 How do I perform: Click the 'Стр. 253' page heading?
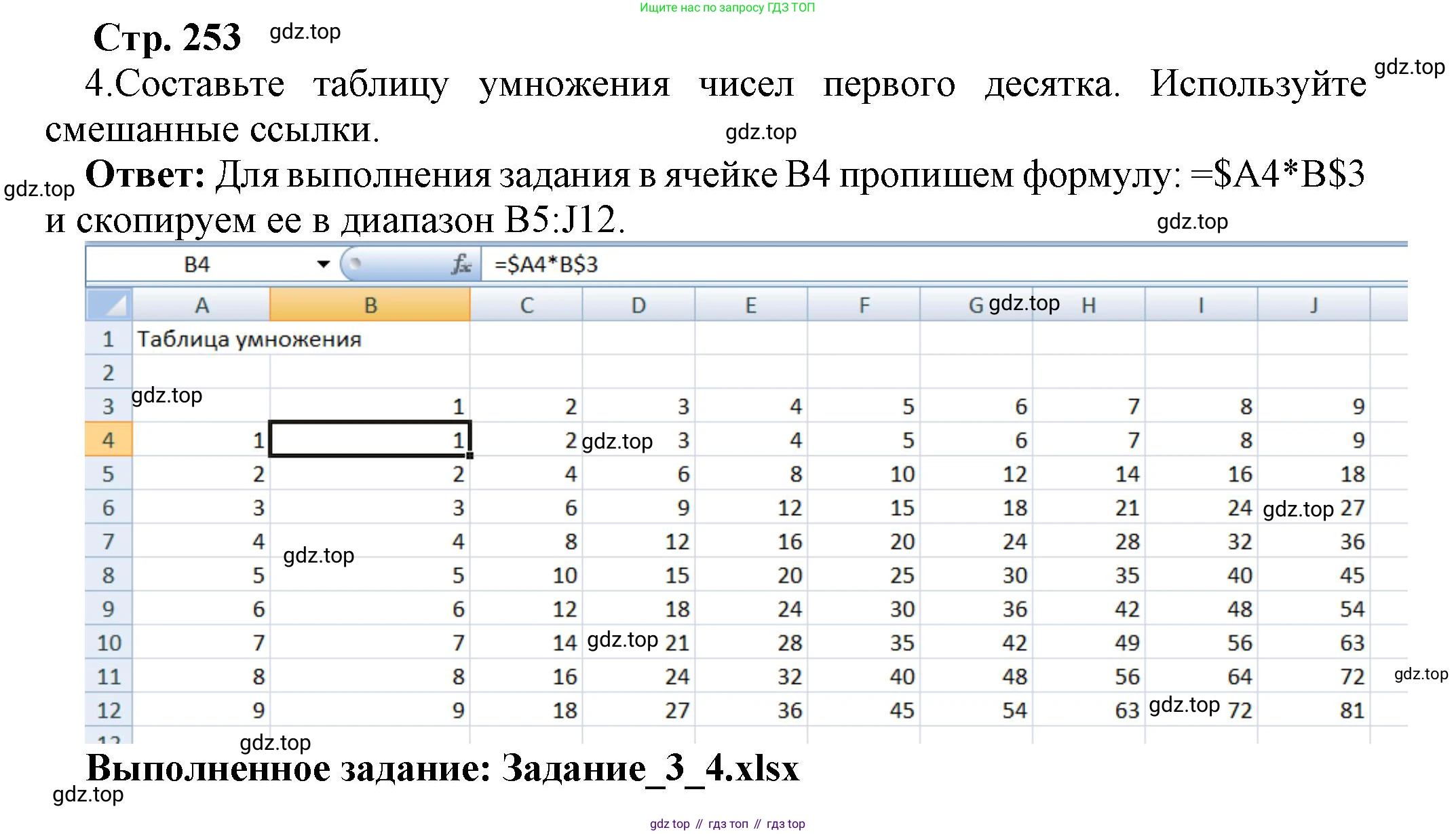167,38
